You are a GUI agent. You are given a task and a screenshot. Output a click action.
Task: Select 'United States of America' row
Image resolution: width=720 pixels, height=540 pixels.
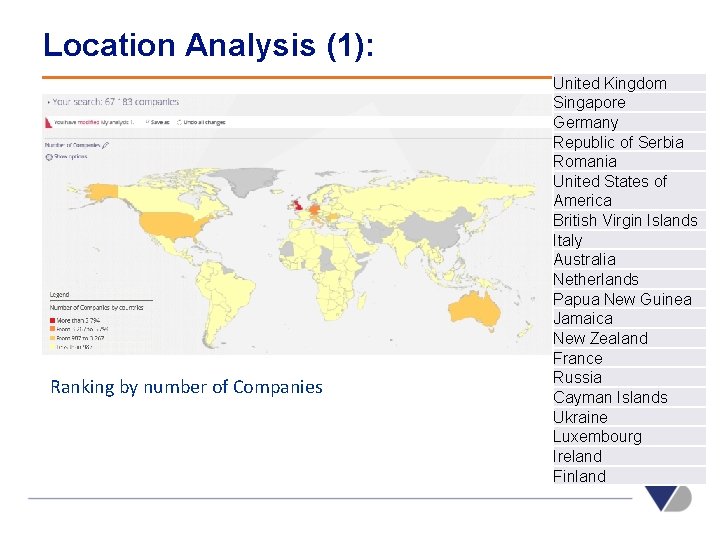point(629,191)
